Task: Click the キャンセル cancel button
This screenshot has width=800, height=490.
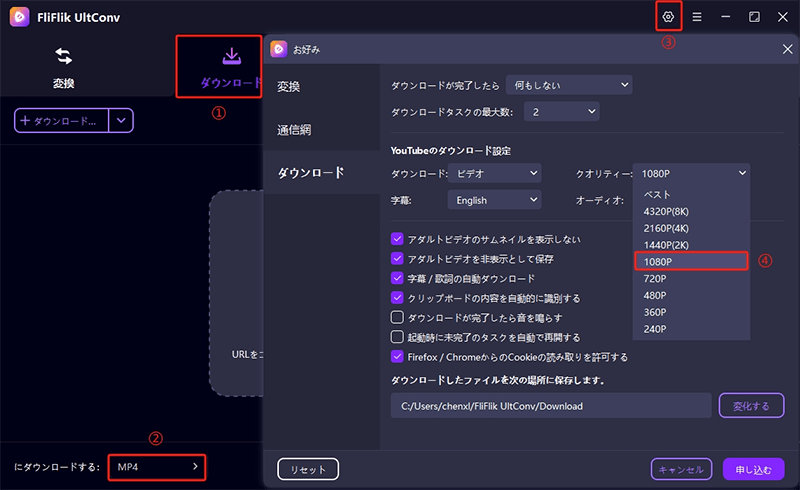Action: click(681, 469)
